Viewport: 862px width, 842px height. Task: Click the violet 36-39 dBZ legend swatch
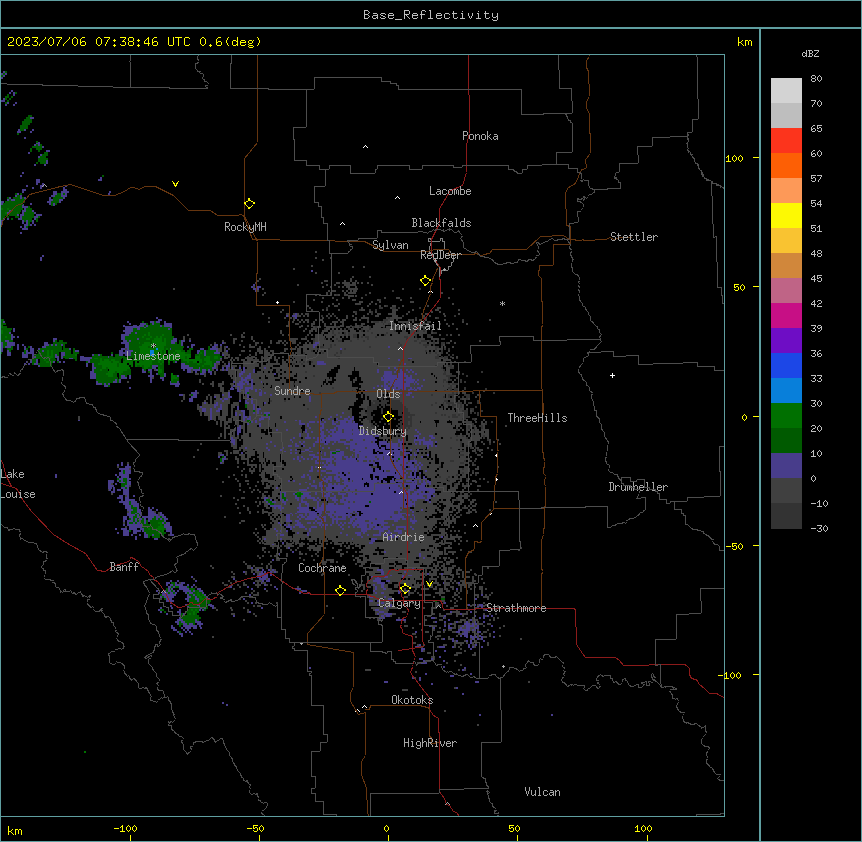tap(786, 340)
